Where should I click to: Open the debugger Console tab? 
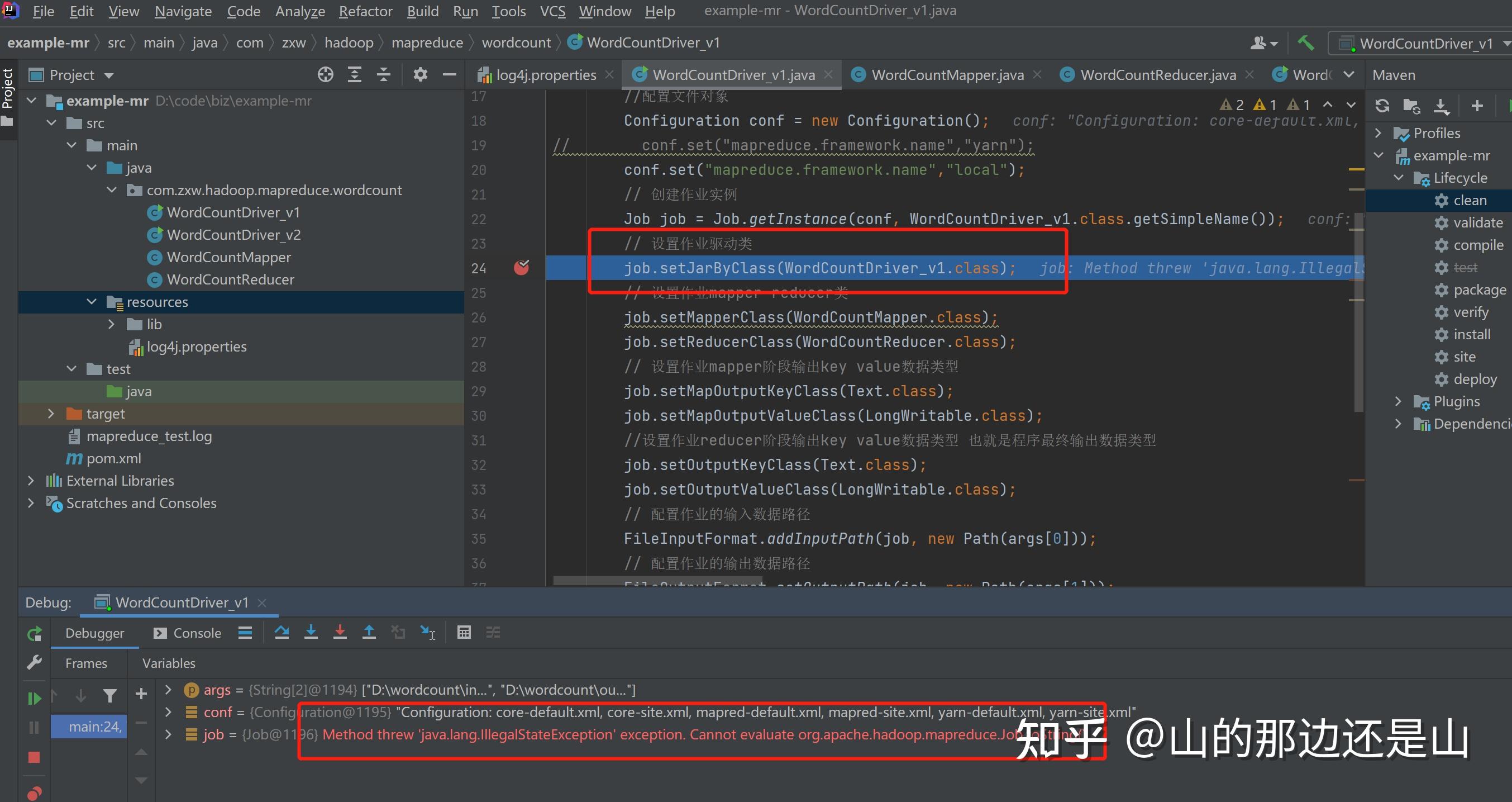[187, 633]
